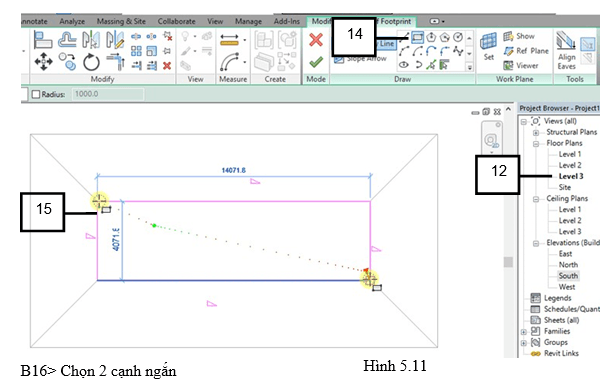Expand Structural Plans node

pyautogui.click(x=536, y=133)
